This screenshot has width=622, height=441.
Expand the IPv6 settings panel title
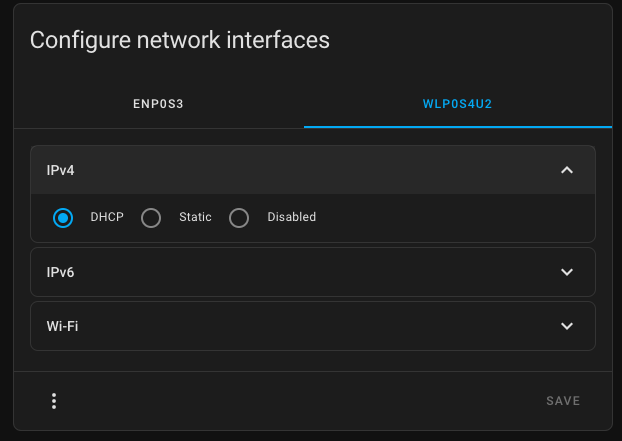click(x=61, y=272)
